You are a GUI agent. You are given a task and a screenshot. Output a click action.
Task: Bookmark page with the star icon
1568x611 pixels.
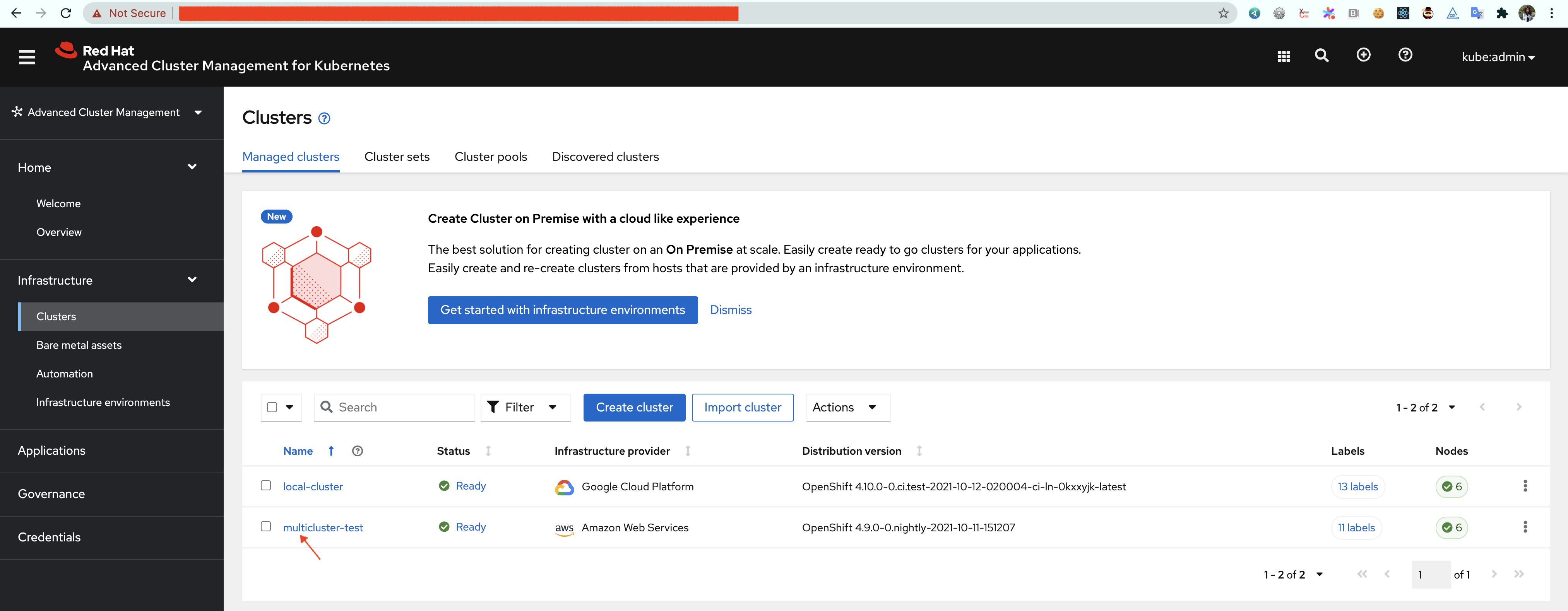click(x=1223, y=14)
